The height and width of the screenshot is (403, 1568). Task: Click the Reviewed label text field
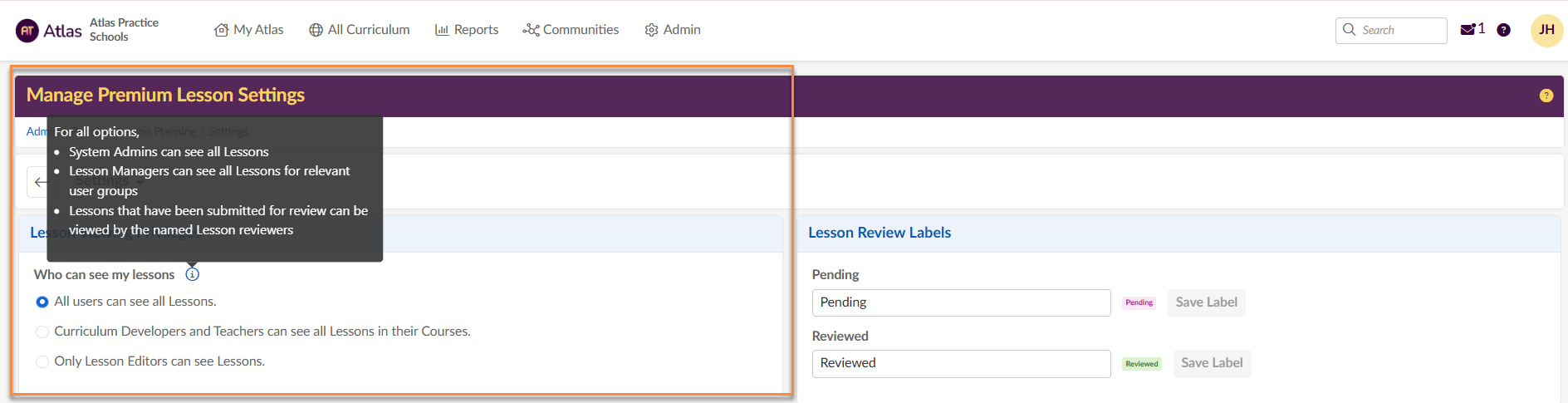pyautogui.click(x=961, y=363)
